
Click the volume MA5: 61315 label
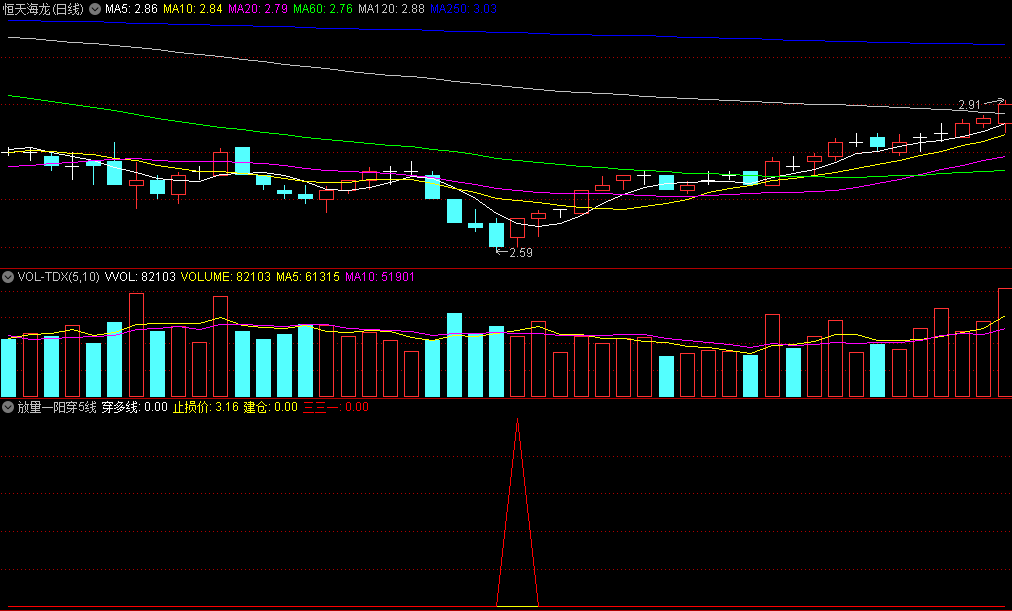click(x=308, y=277)
